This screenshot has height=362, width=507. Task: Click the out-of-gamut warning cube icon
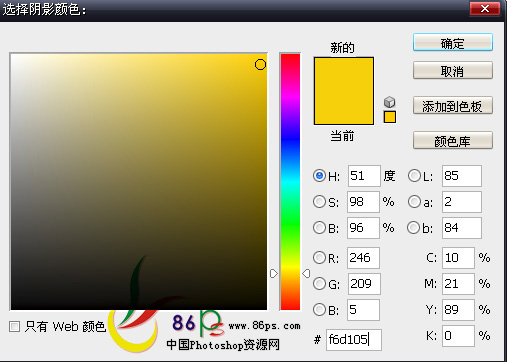point(389,102)
